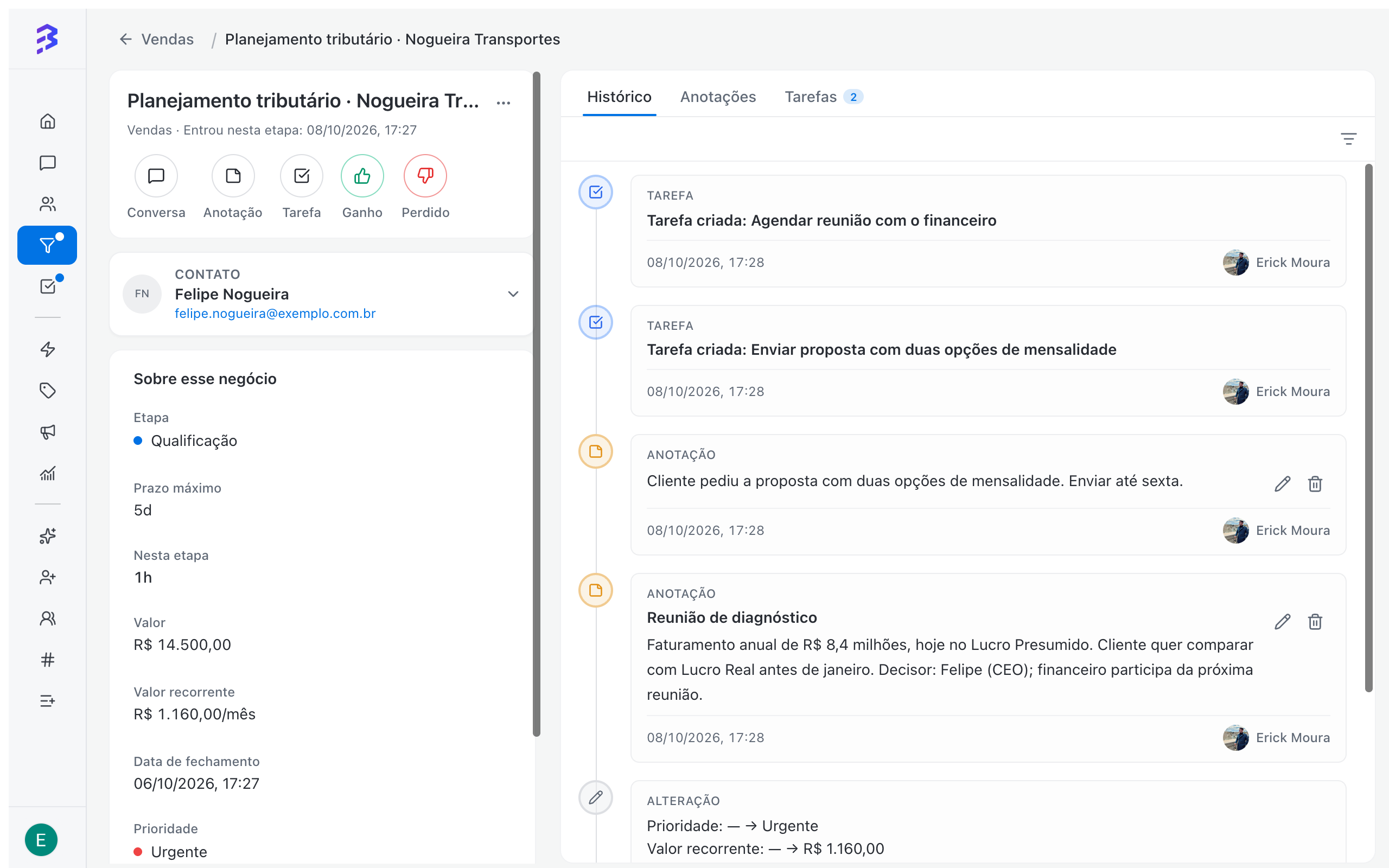The width and height of the screenshot is (1389, 868).
Task: Select the sales funnel icon in sidebar
Action: tap(47, 245)
